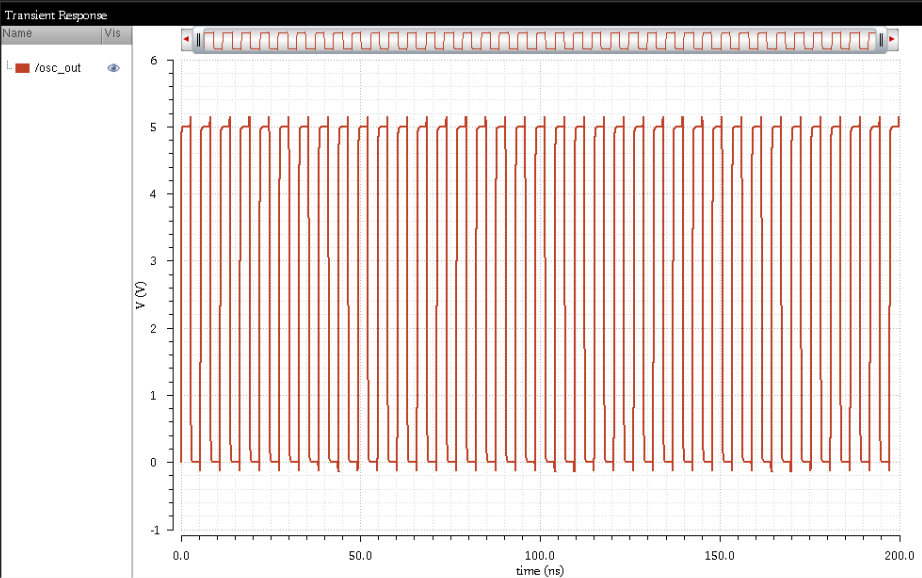Click the 0.0 tick label on the time axis
The width and height of the screenshot is (922, 578).
click(x=181, y=556)
